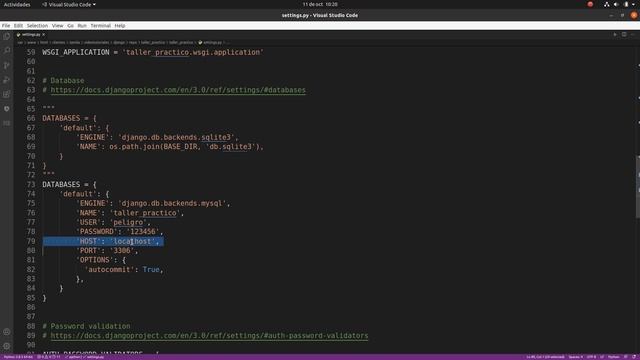Open the Search view in the activity bar
The width and height of the screenshot is (640, 360).
7,51
